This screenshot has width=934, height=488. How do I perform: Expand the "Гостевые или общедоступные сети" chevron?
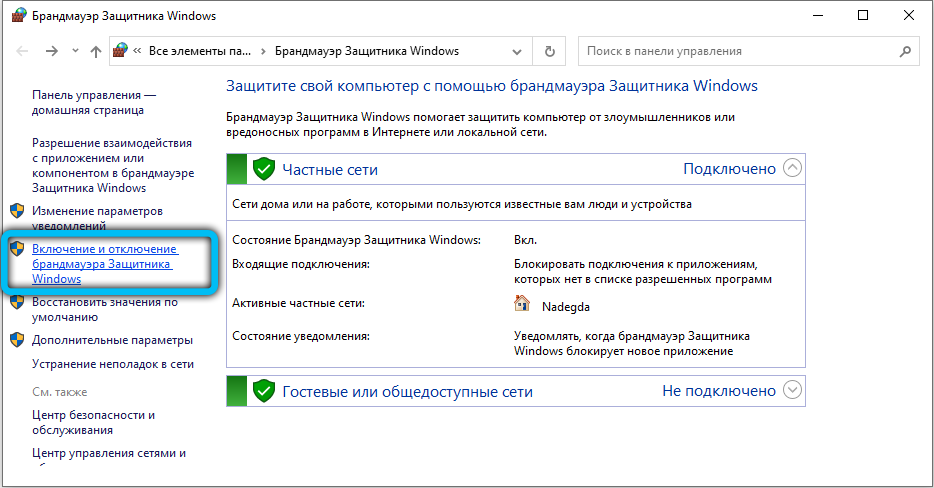point(792,391)
